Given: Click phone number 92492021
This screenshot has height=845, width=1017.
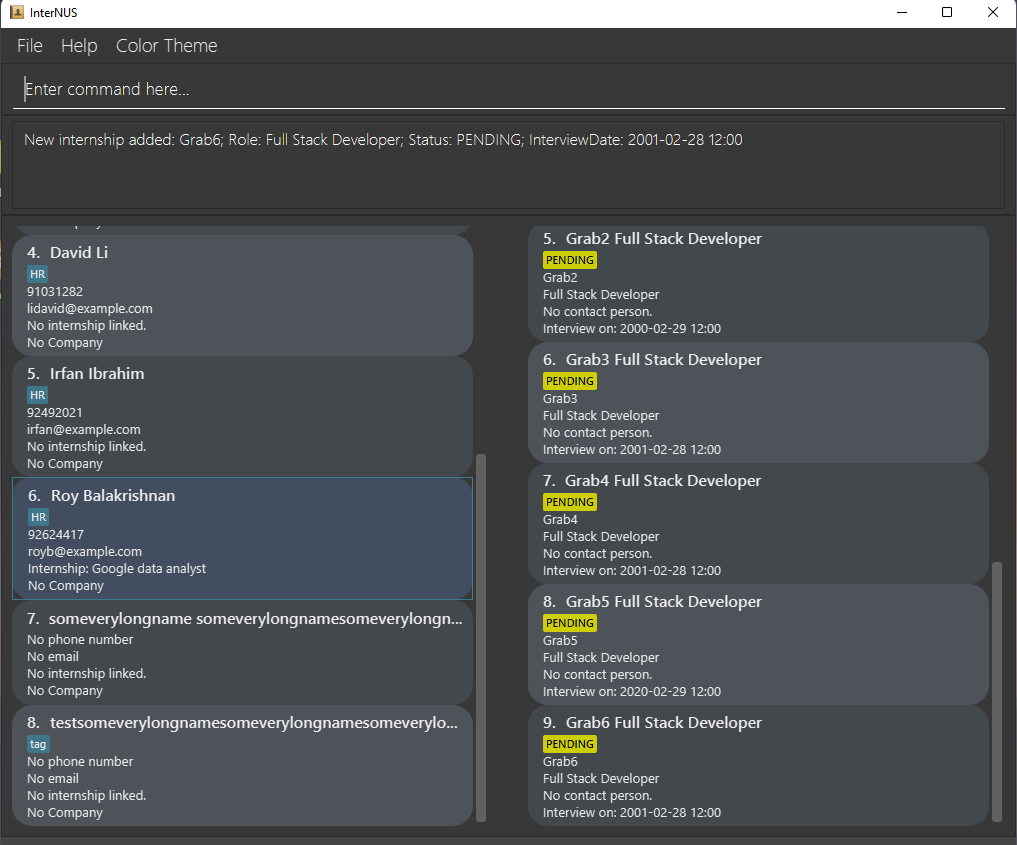Looking at the screenshot, I should pyautogui.click(x=55, y=412).
